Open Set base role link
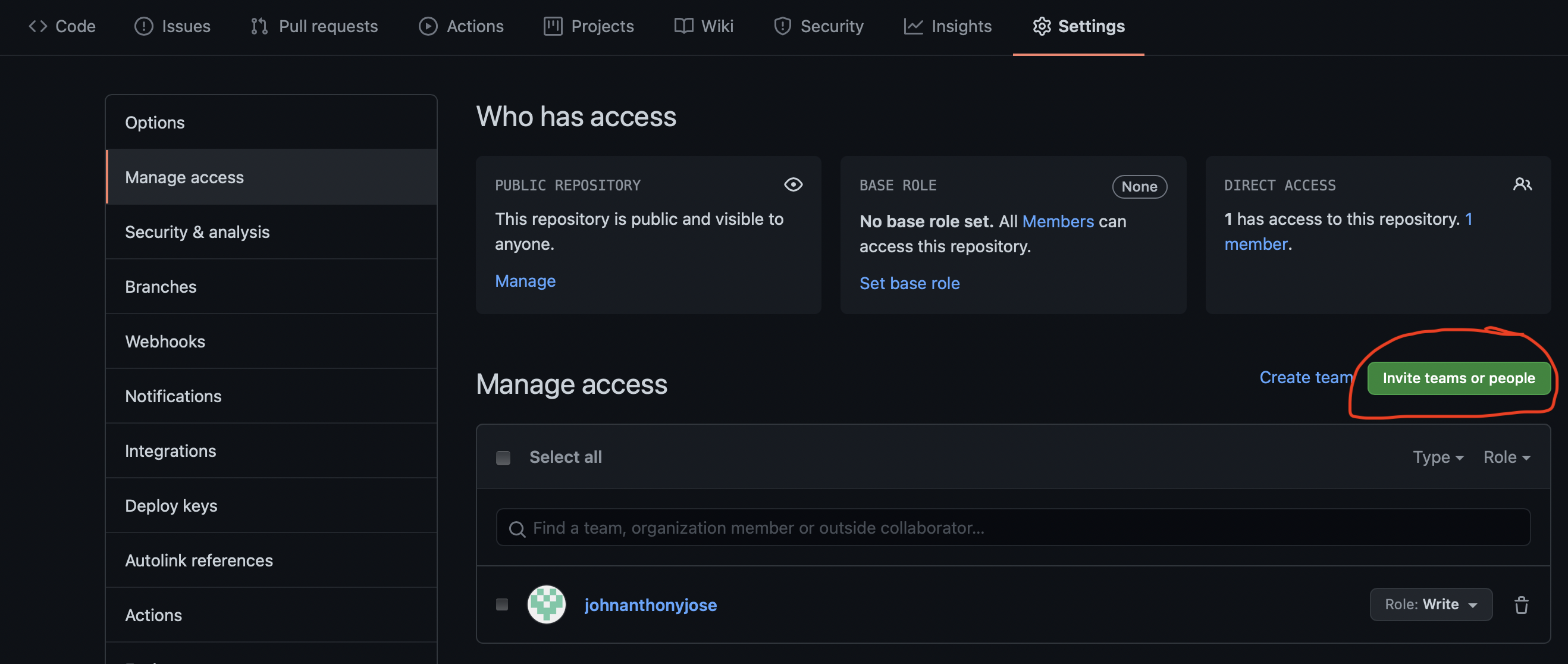This screenshot has width=1568, height=664. tap(909, 283)
